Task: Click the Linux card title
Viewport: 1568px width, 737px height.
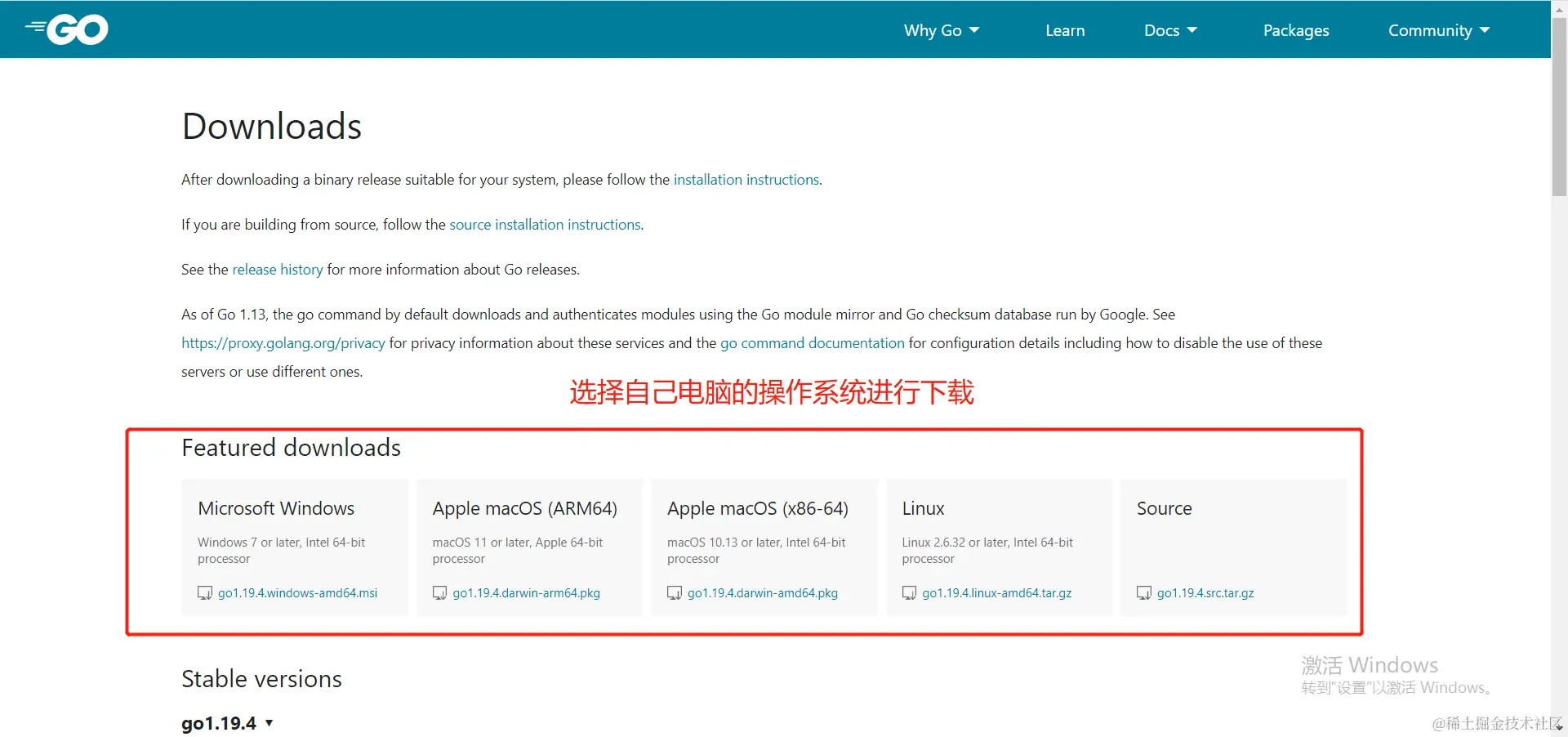Action: click(924, 508)
